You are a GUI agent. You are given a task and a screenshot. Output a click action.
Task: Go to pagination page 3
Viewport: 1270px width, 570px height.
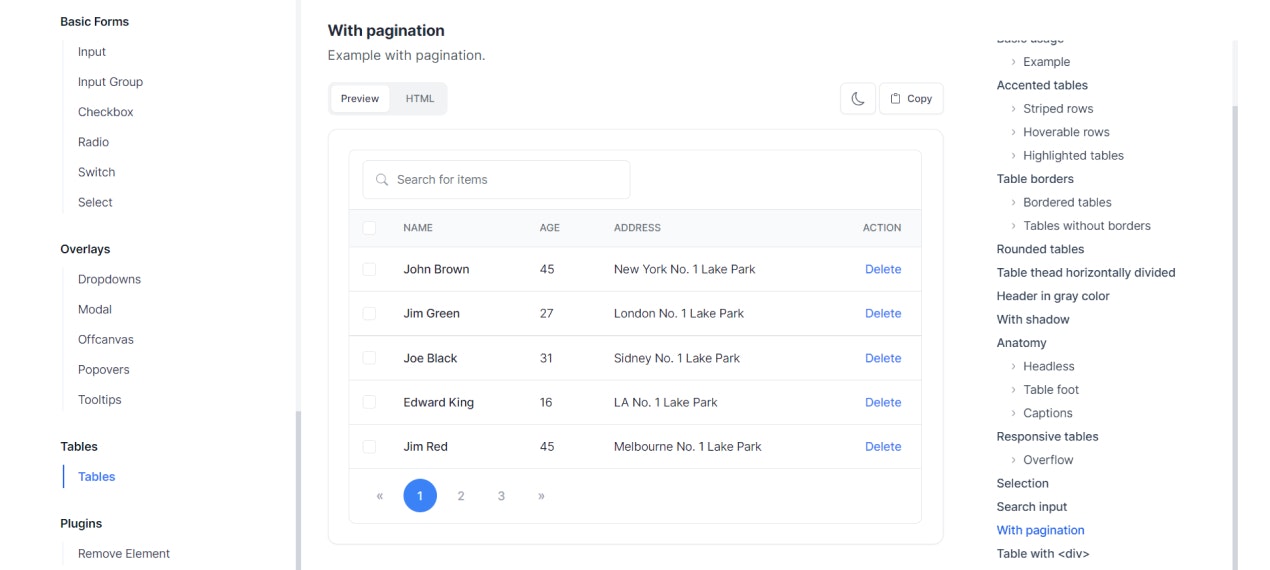pyautogui.click(x=501, y=496)
